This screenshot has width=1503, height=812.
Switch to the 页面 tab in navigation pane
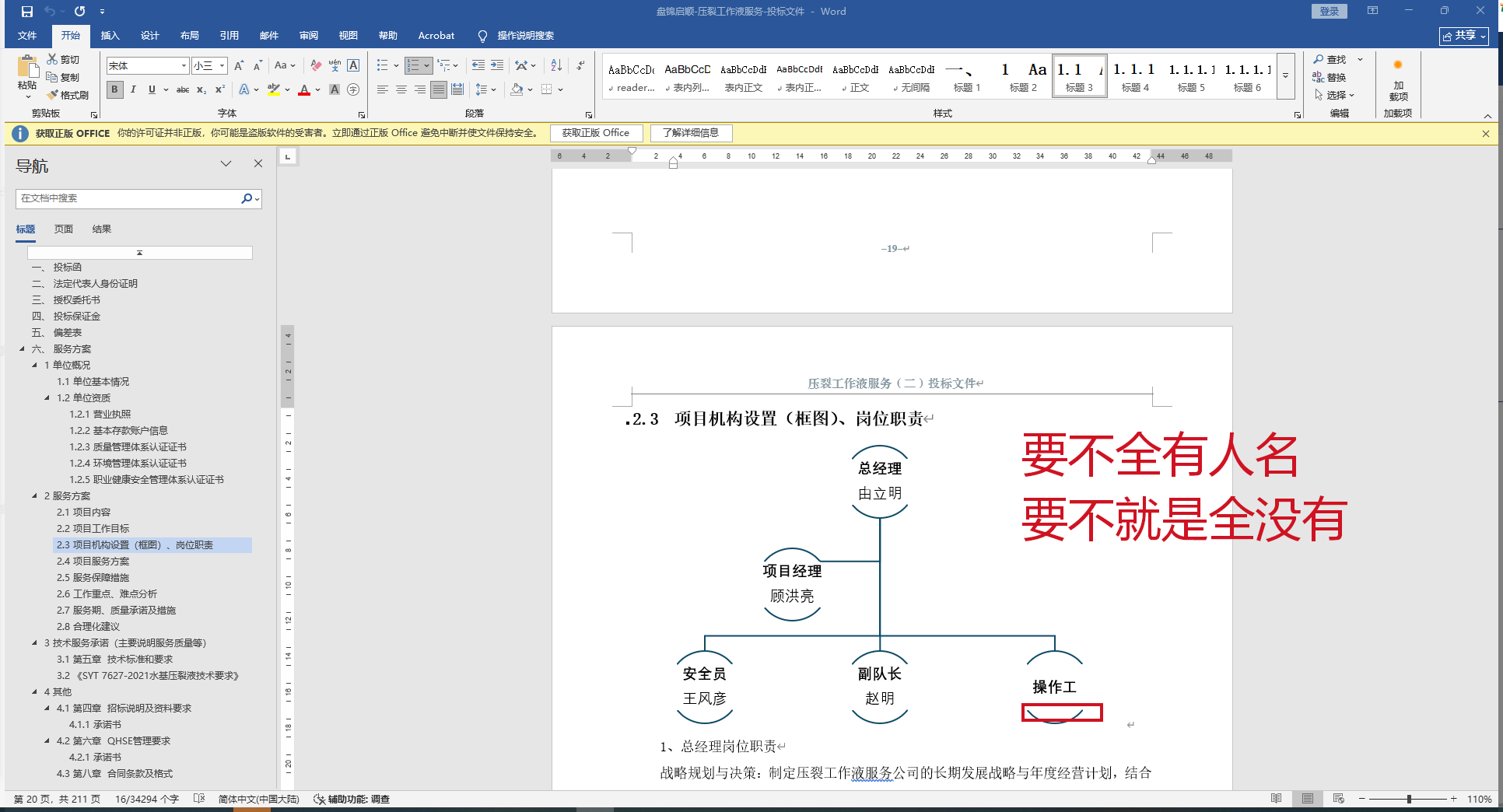pos(64,229)
